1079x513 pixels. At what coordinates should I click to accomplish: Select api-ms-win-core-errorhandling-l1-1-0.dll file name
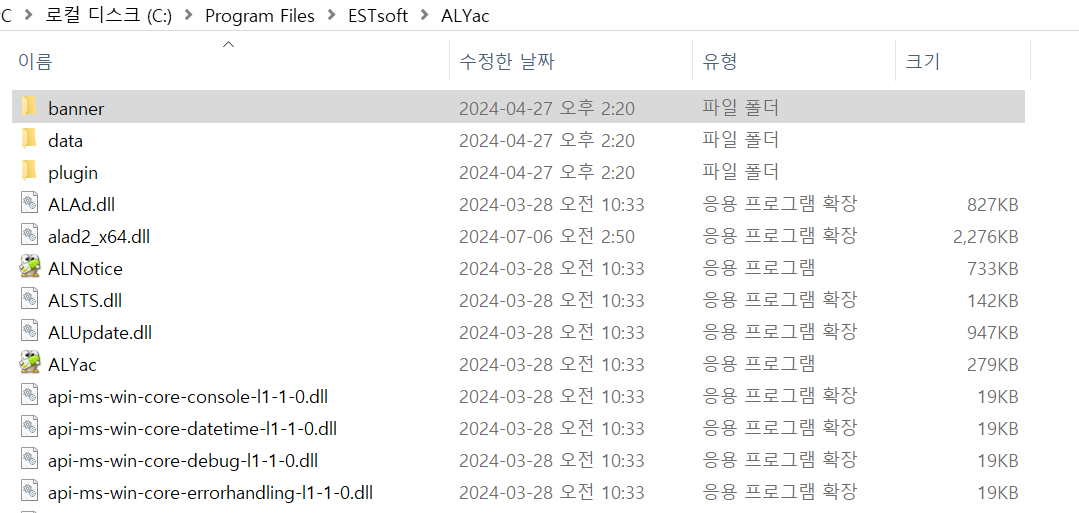[x=211, y=492]
